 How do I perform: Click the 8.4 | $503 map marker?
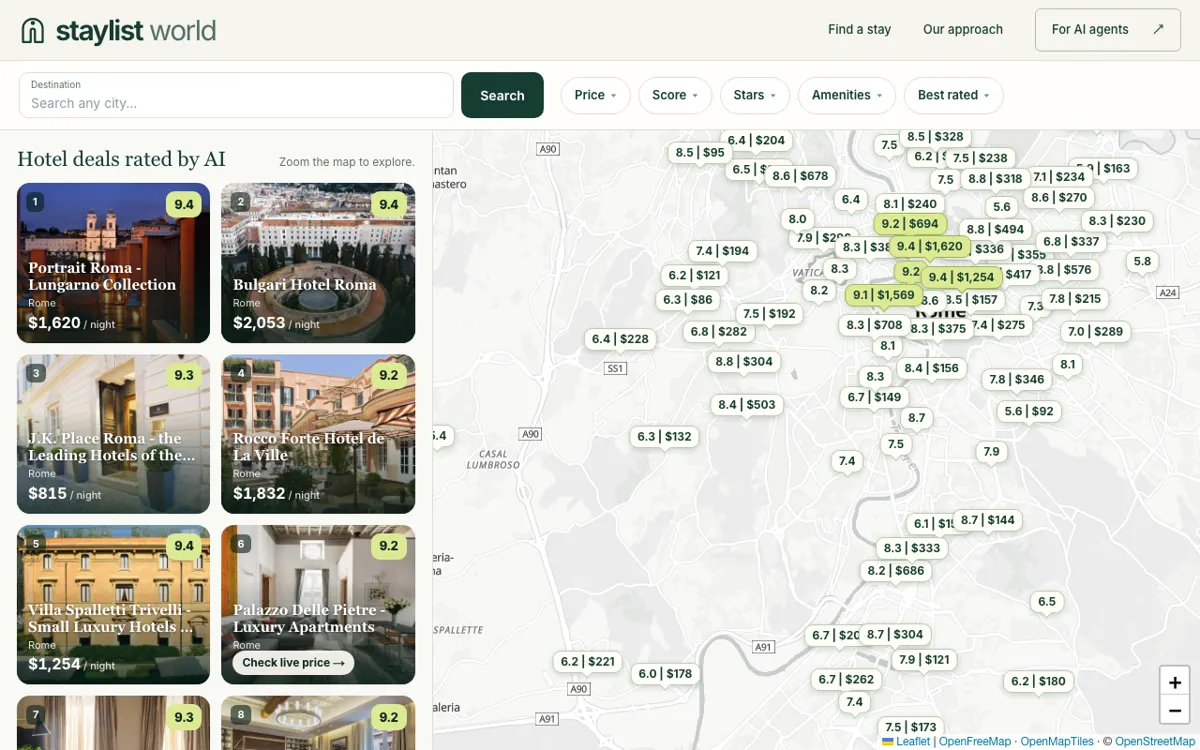click(747, 404)
